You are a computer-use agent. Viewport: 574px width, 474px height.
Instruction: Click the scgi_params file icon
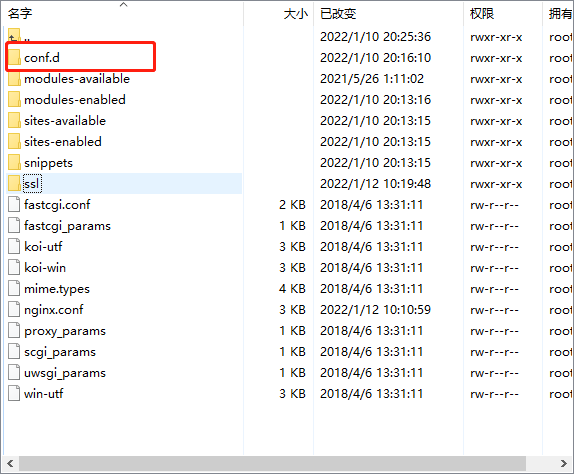(14, 352)
